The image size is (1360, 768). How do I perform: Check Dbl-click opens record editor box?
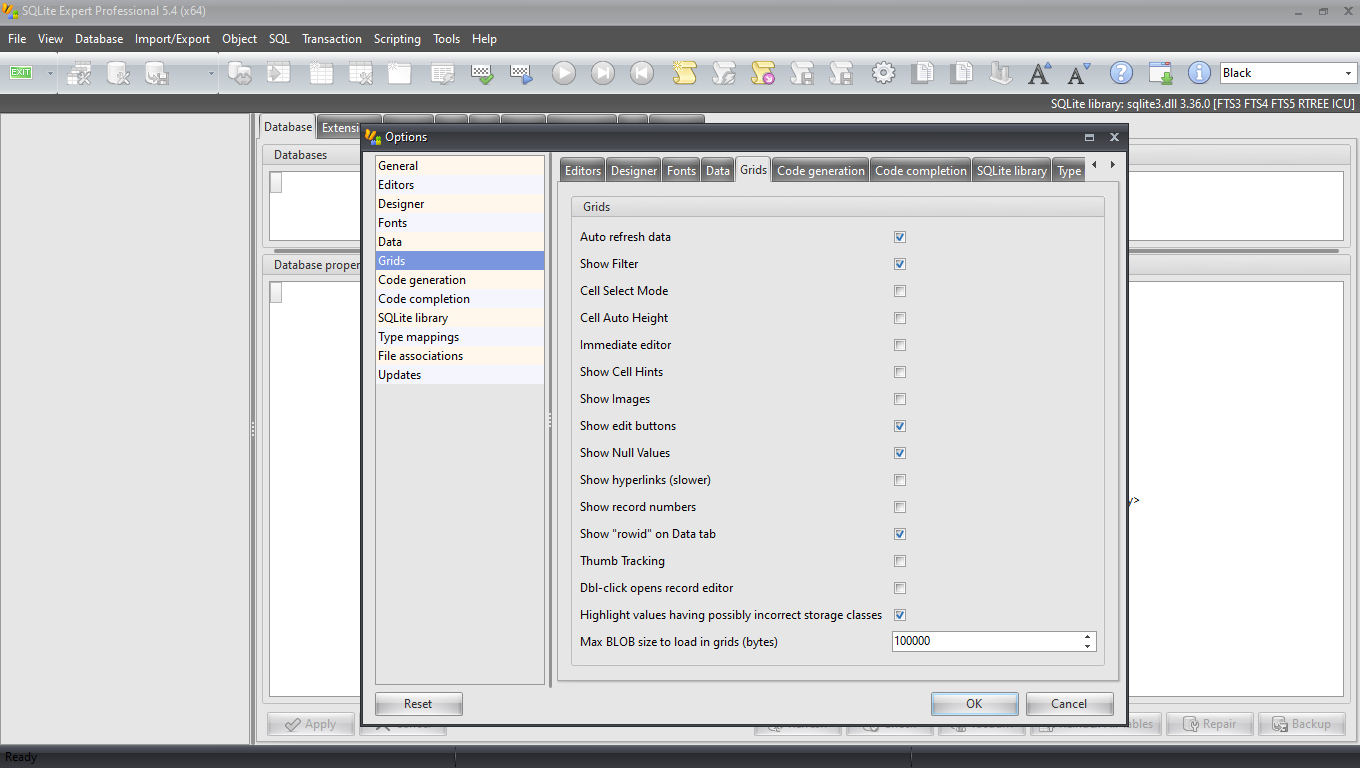coord(900,588)
